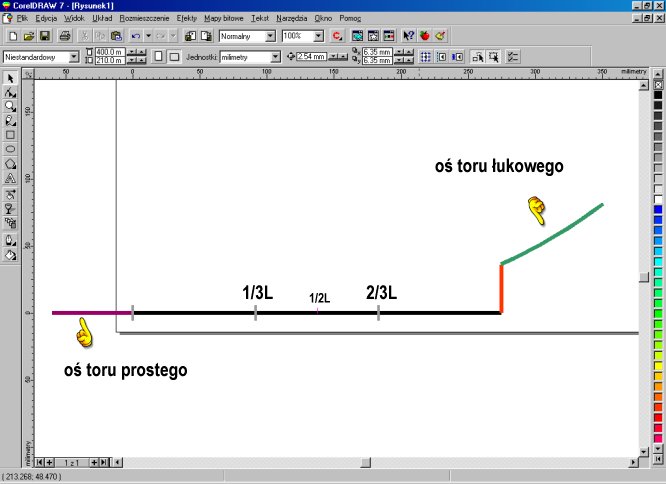Screen dimensions: 666x484
Task: Click the Print icon
Action: [x=65, y=35]
